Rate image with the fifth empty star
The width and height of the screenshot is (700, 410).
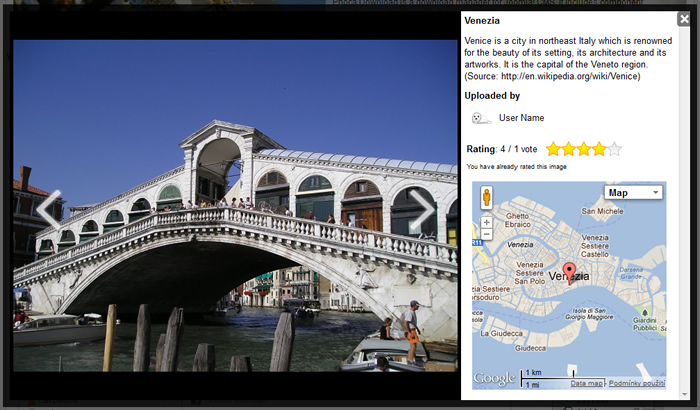pos(614,149)
